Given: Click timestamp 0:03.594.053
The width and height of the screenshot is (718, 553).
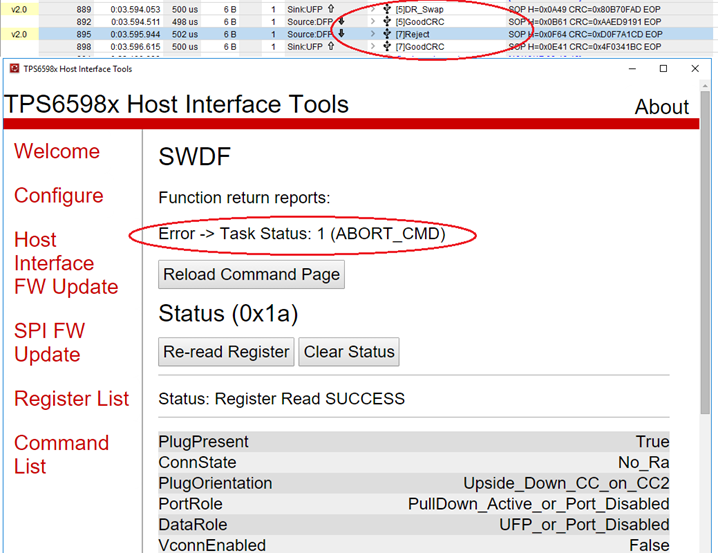Looking at the screenshot, I should (x=136, y=9).
